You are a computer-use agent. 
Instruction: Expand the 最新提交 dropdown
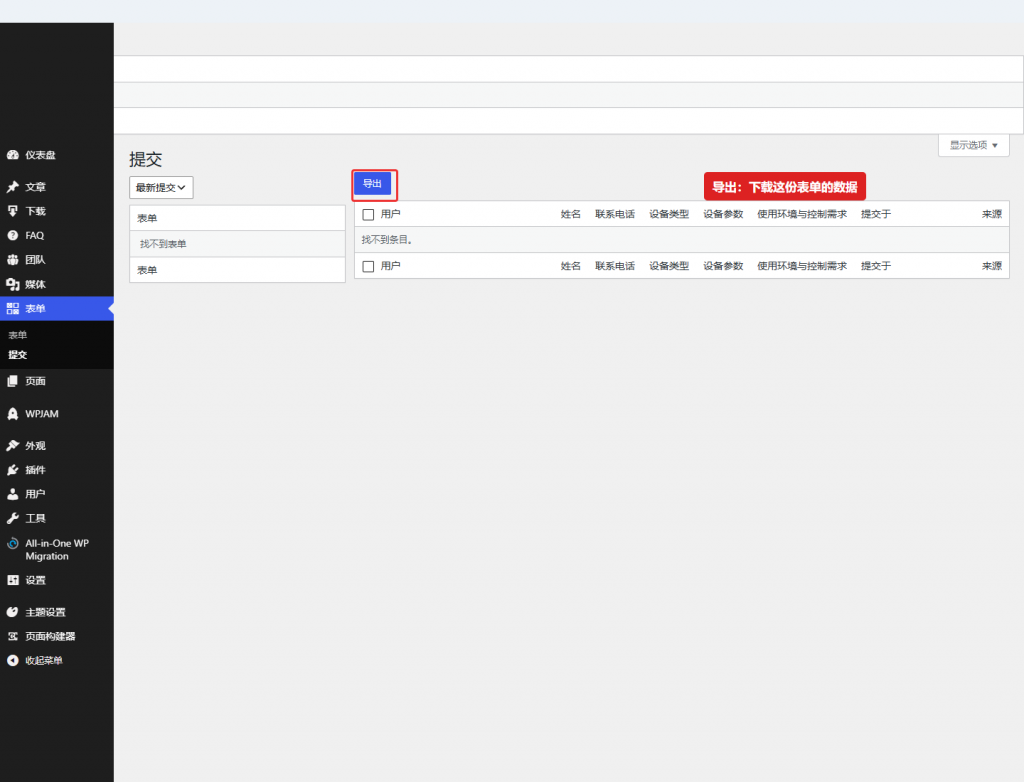161,187
